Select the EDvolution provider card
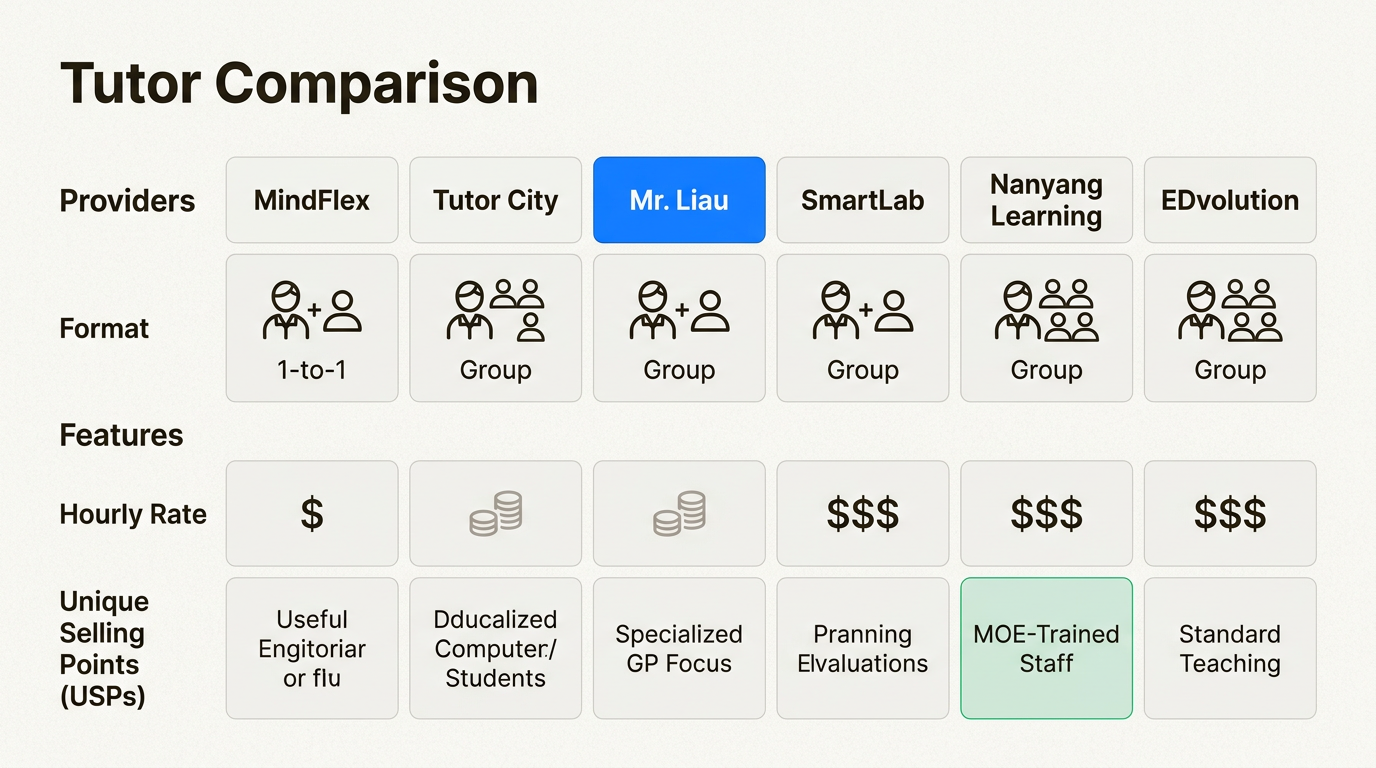 point(1230,200)
